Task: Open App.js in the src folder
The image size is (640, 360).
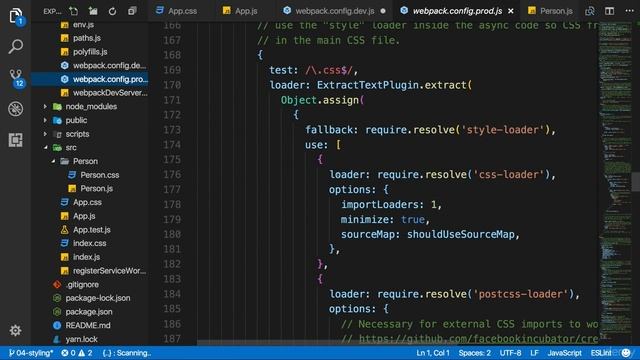Action: tap(84, 216)
